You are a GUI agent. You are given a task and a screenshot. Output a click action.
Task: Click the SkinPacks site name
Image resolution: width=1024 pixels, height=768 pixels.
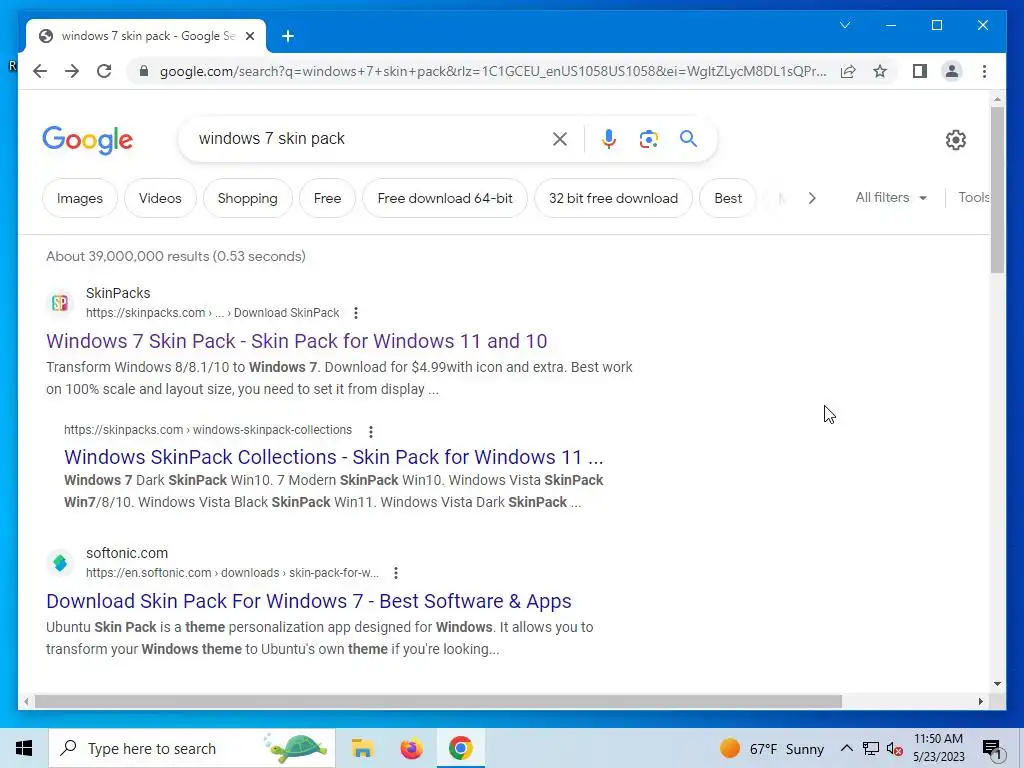(x=118, y=293)
